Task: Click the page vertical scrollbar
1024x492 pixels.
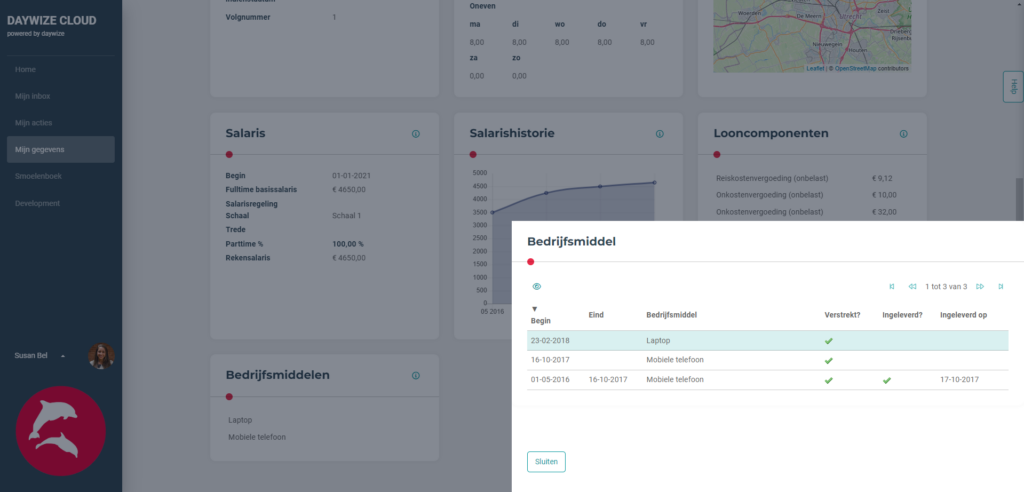Action: point(1019,200)
